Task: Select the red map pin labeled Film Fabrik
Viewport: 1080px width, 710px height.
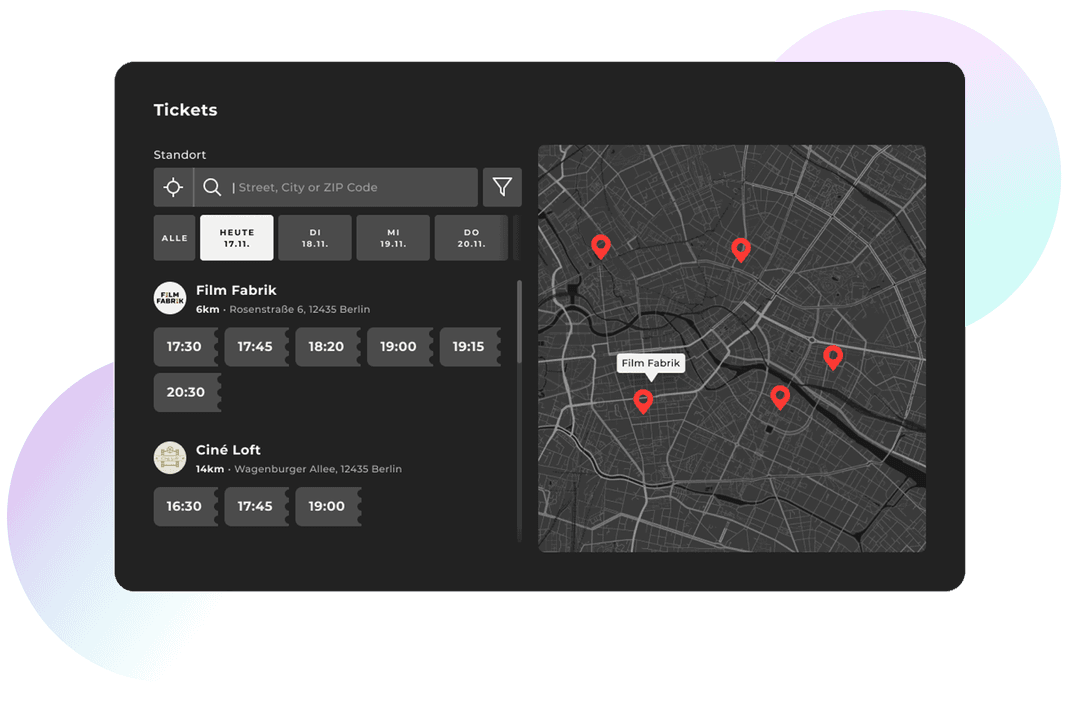Action: (x=644, y=400)
